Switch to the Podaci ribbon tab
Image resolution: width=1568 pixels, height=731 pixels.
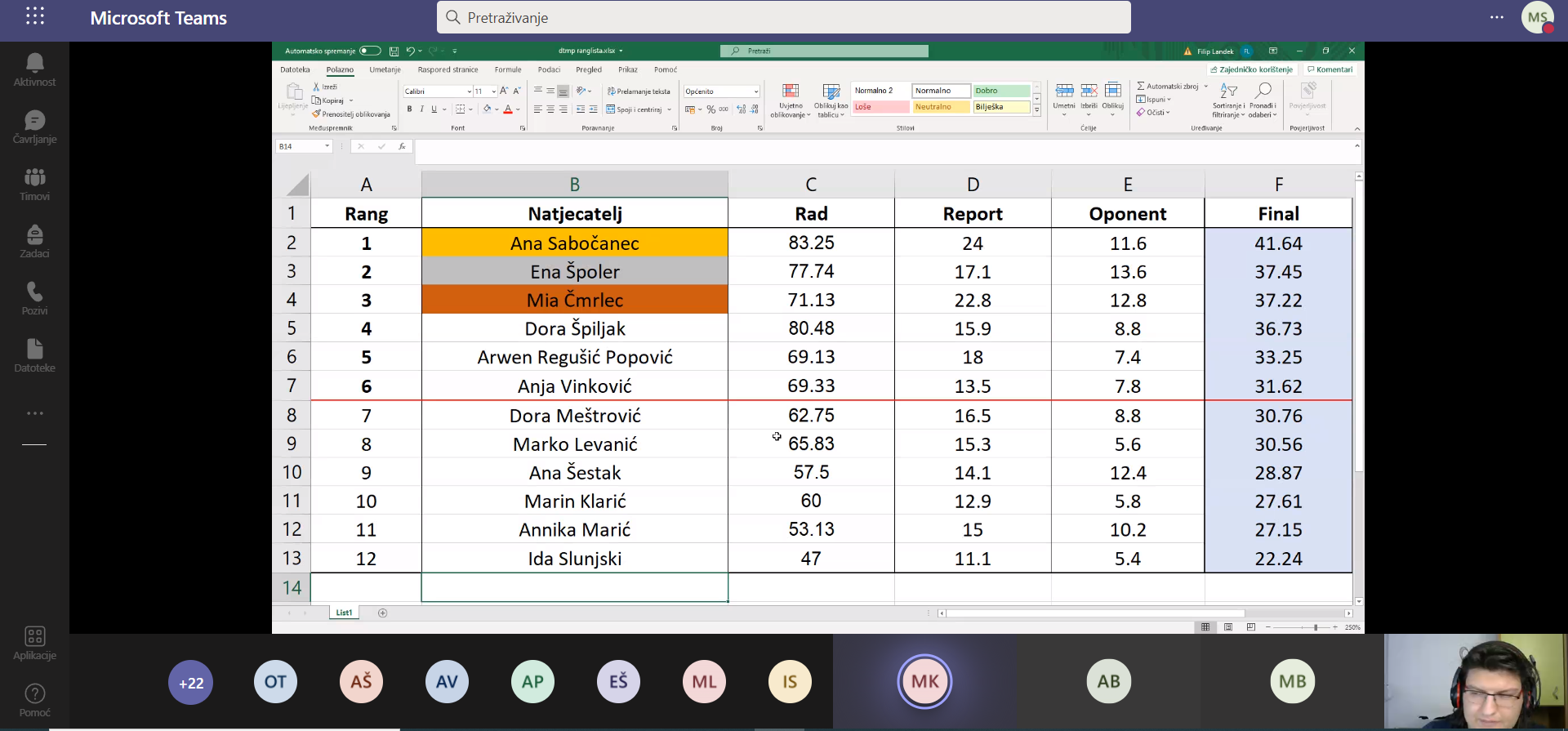click(x=549, y=69)
